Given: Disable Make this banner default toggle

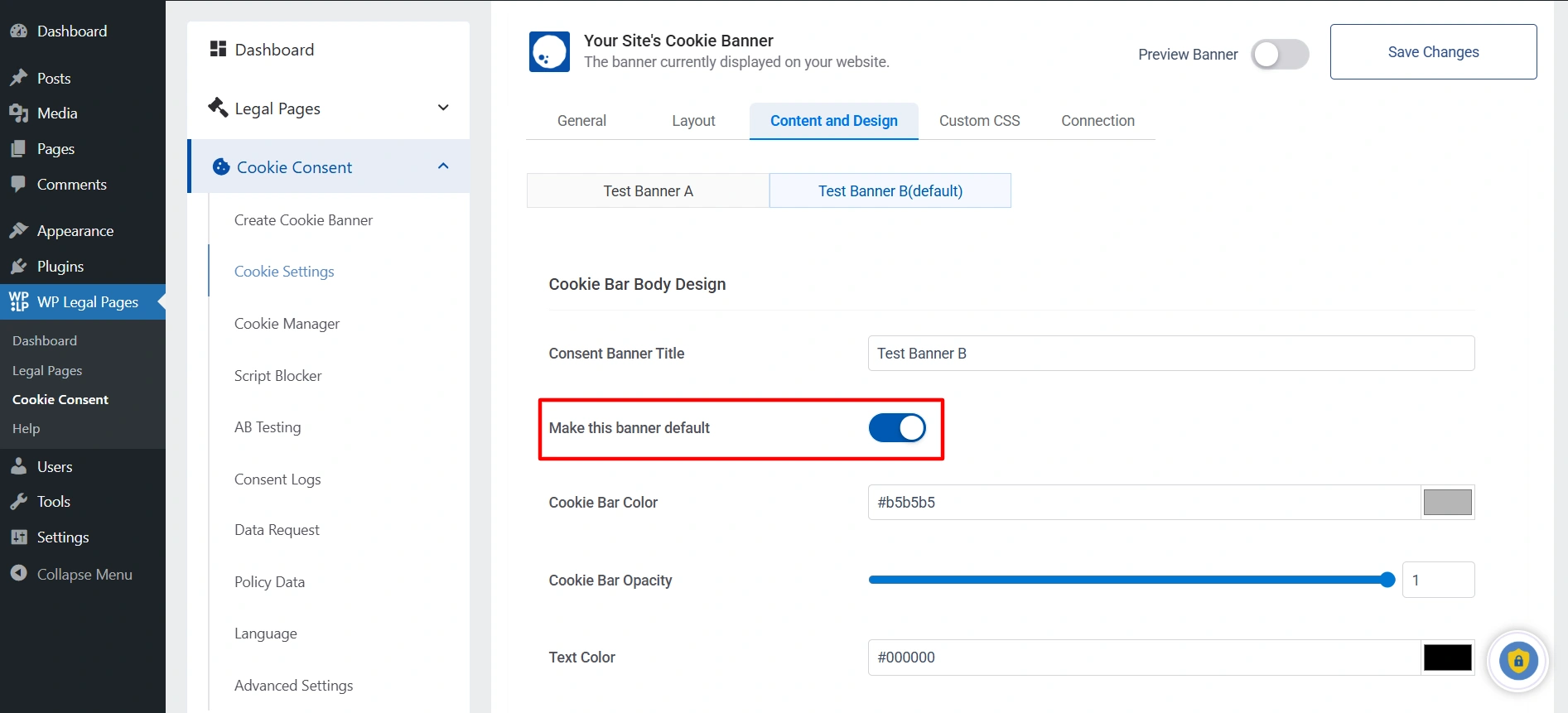Looking at the screenshot, I should click(897, 428).
